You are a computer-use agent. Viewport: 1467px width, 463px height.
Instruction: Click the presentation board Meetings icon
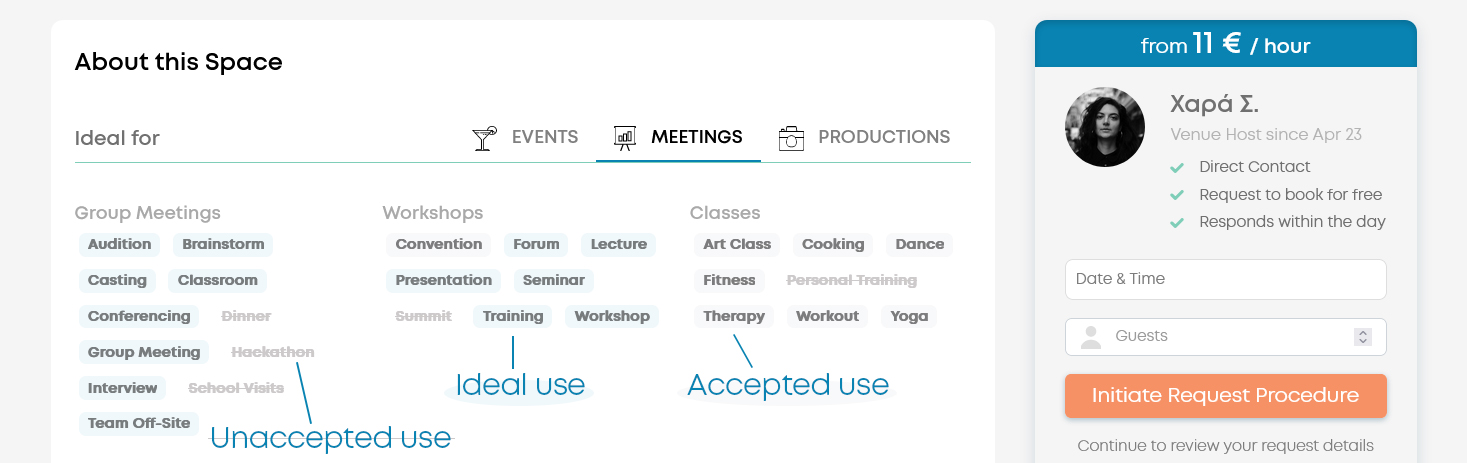(625, 138)
